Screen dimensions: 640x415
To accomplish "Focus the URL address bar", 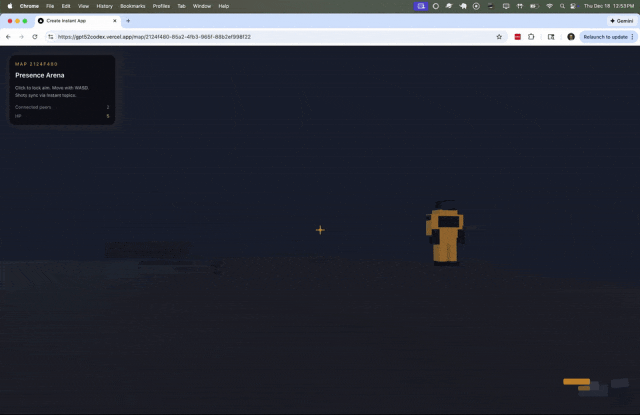I will pyautogui.click(x=269, y=37).
